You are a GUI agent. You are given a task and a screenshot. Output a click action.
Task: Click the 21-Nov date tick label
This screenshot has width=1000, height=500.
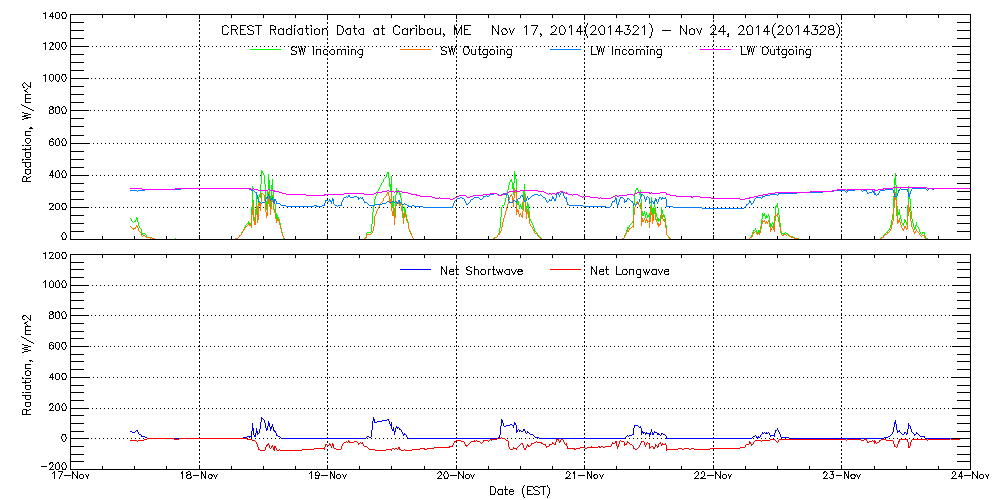click(584, 476)
